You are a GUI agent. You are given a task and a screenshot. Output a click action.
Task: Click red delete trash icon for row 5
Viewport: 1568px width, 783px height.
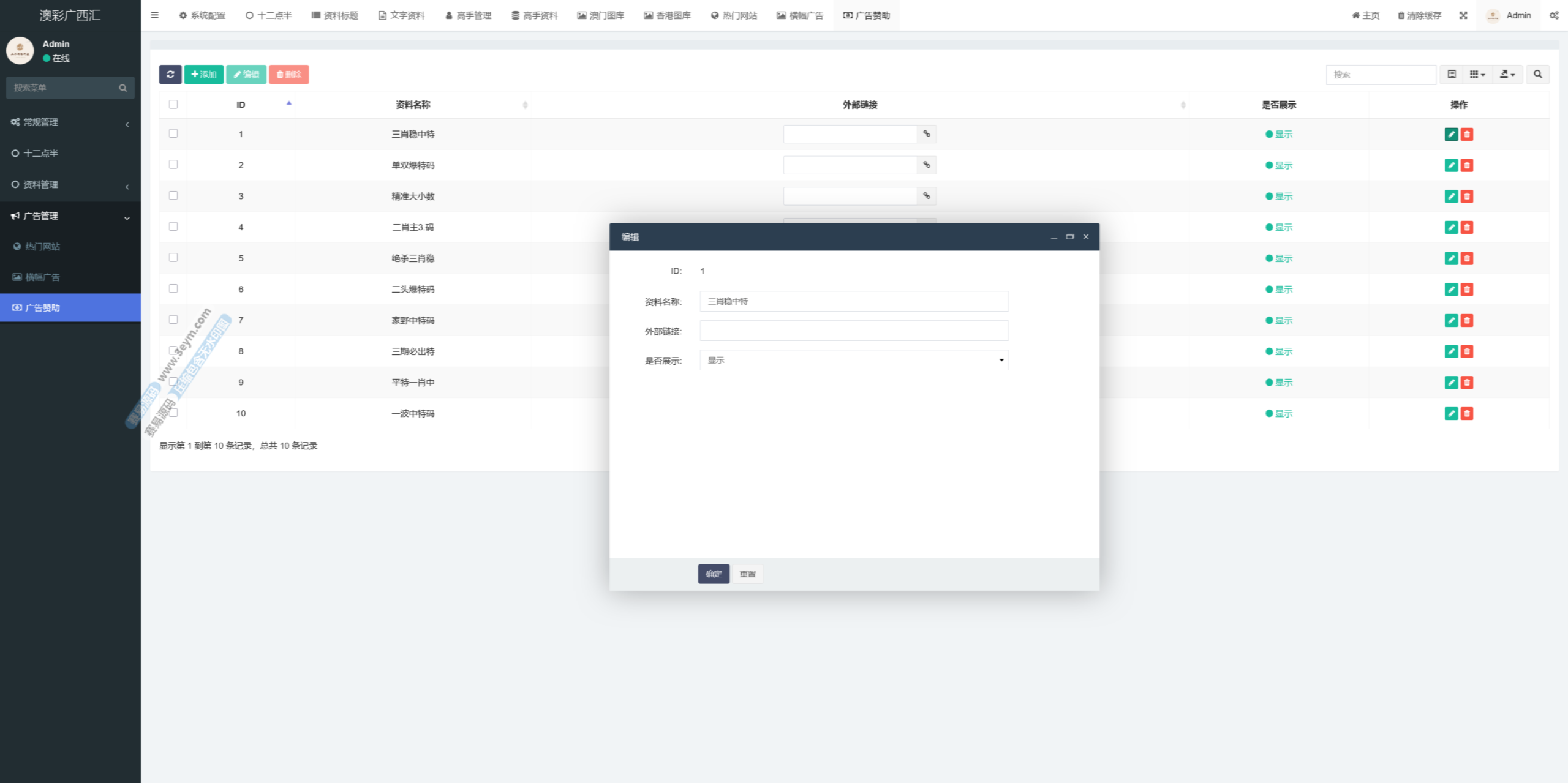click(x=1467, y=258)
